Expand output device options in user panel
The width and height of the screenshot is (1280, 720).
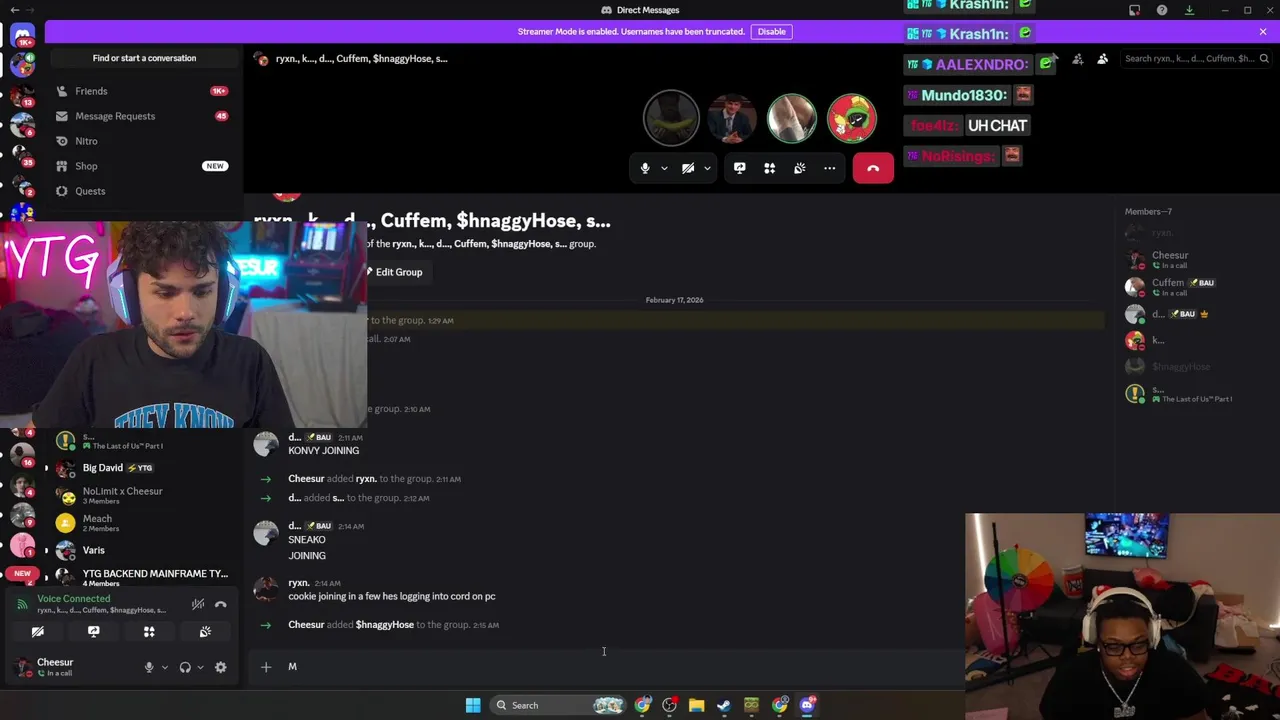point(200,667)
